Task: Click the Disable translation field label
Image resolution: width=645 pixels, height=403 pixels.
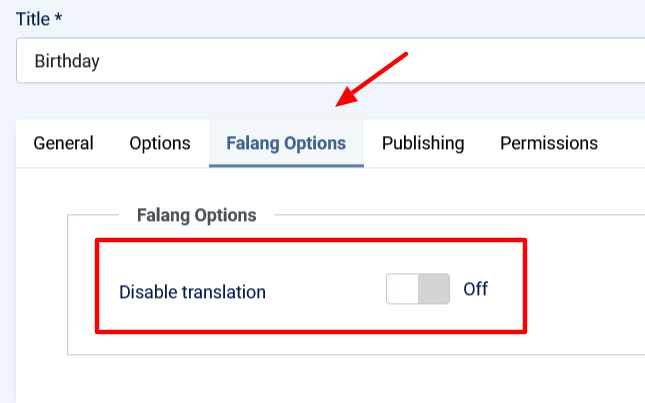Action: tap(193, 292)
